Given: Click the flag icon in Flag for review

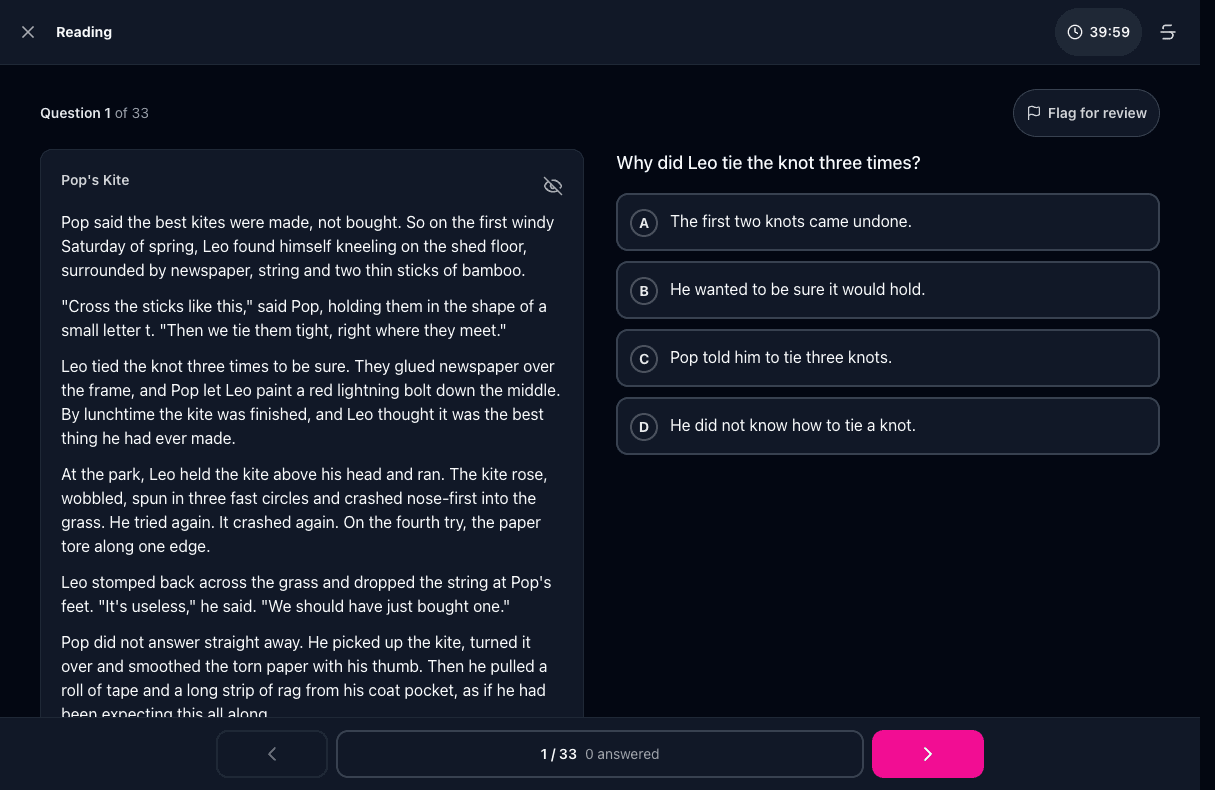Looking at the screenshot, I should pyautogui.click(x=1034, y=113).
